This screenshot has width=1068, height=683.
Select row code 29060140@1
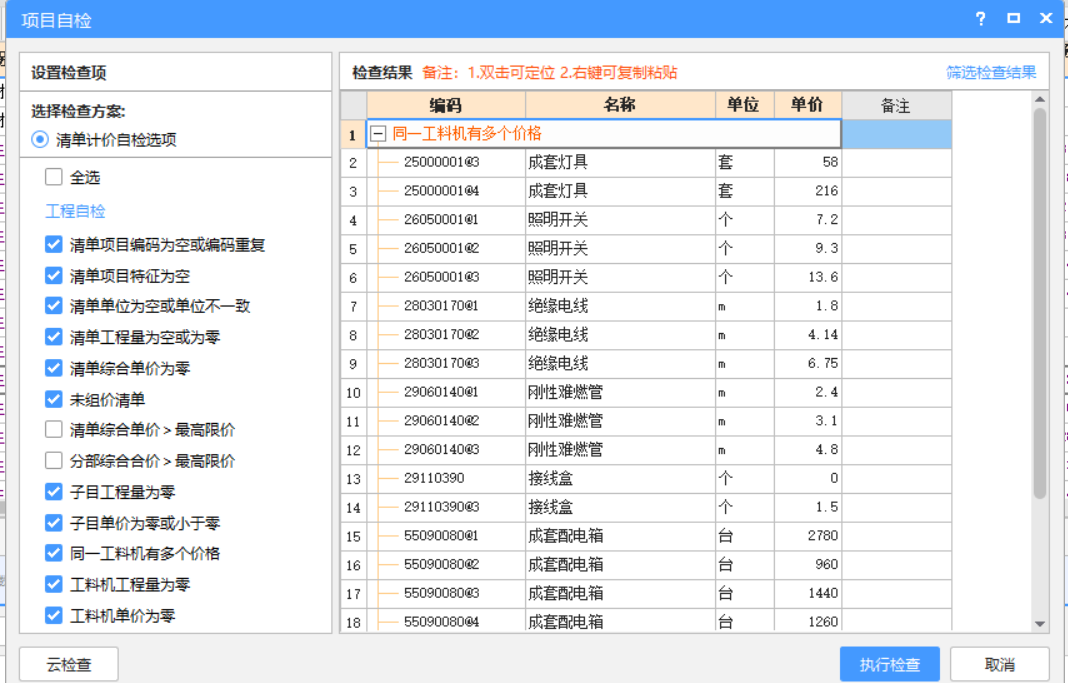(x=441, y=392)
